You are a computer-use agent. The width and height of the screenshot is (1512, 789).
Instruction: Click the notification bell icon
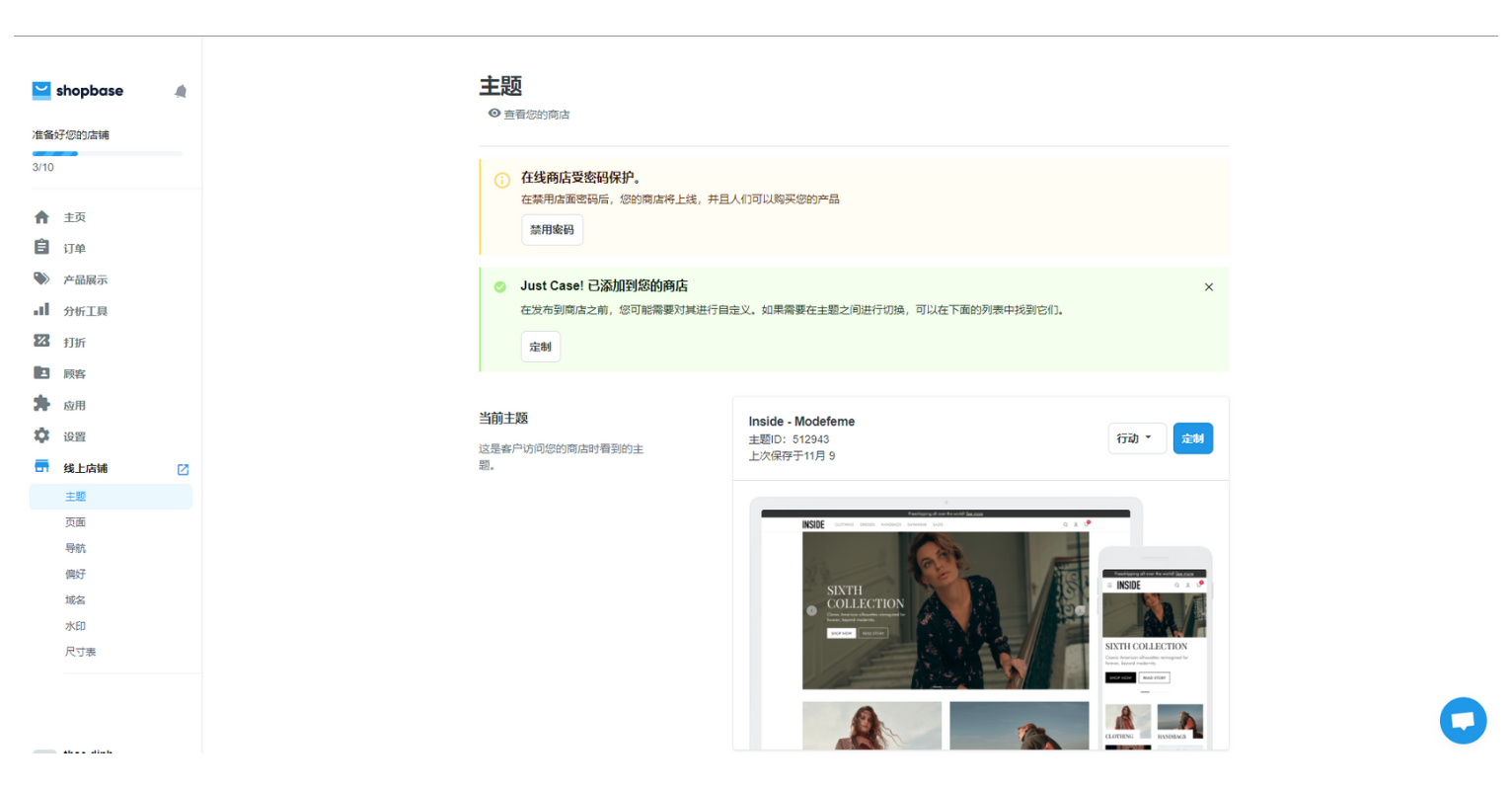coord(181,91)
